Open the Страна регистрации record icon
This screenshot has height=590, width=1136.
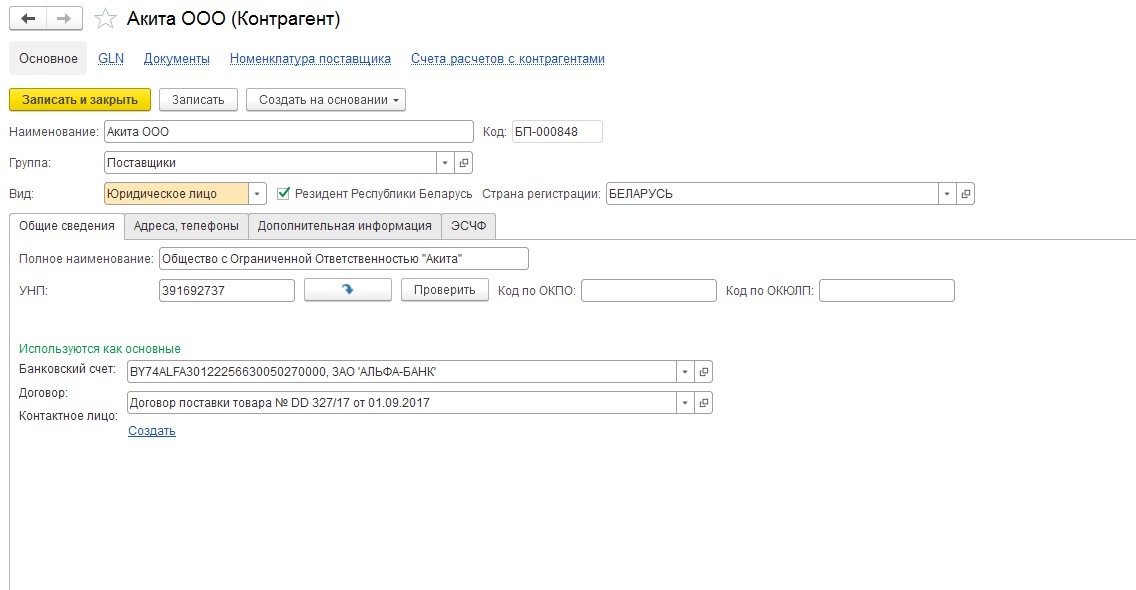965,194
